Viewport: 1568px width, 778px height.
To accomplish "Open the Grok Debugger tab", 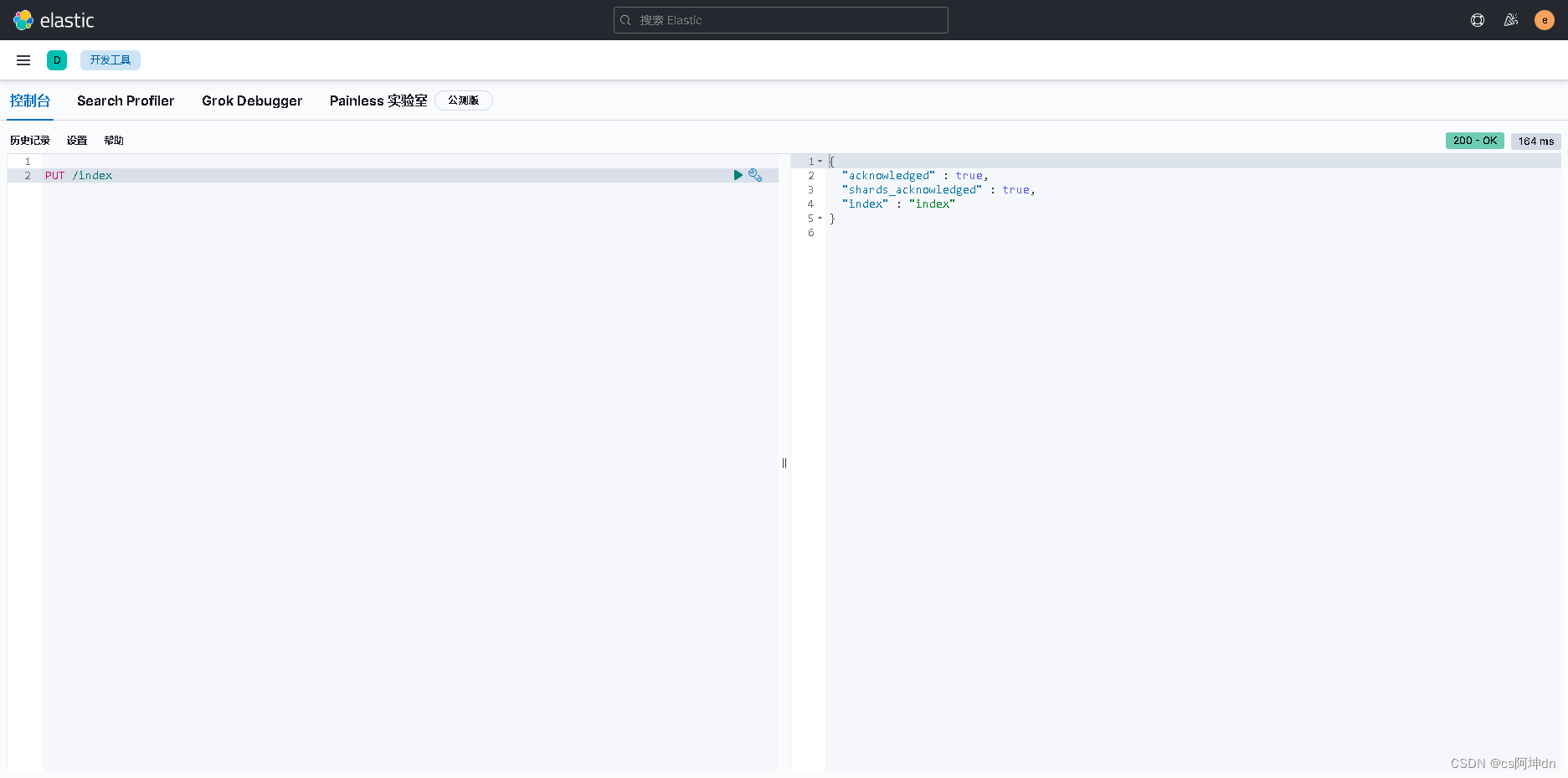I will [x=252, y=100].
